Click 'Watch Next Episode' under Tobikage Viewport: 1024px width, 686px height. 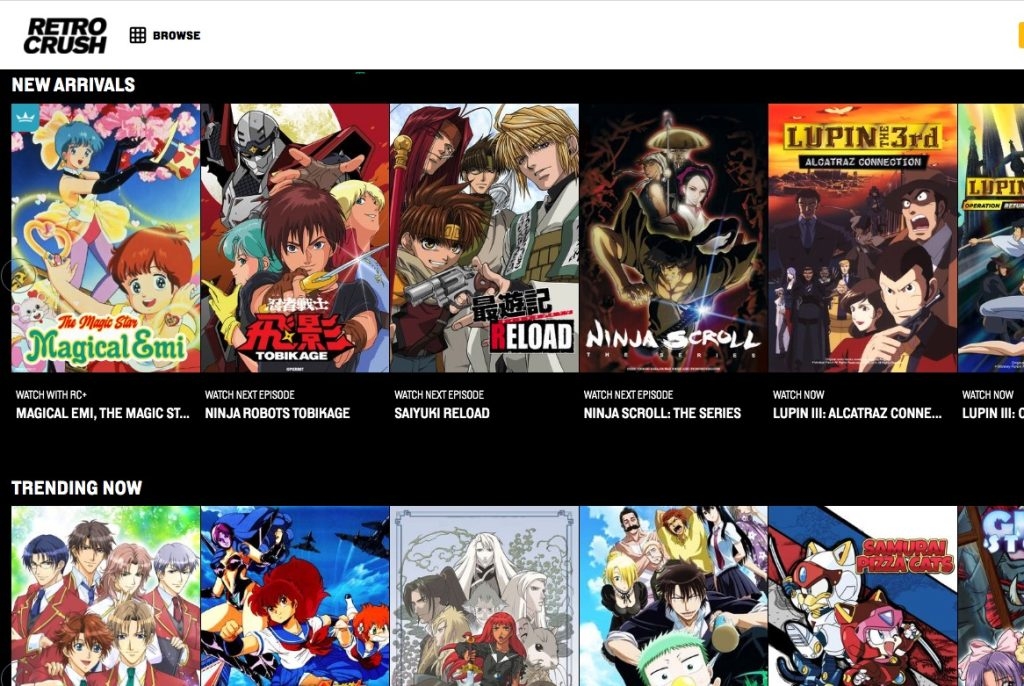249,395
